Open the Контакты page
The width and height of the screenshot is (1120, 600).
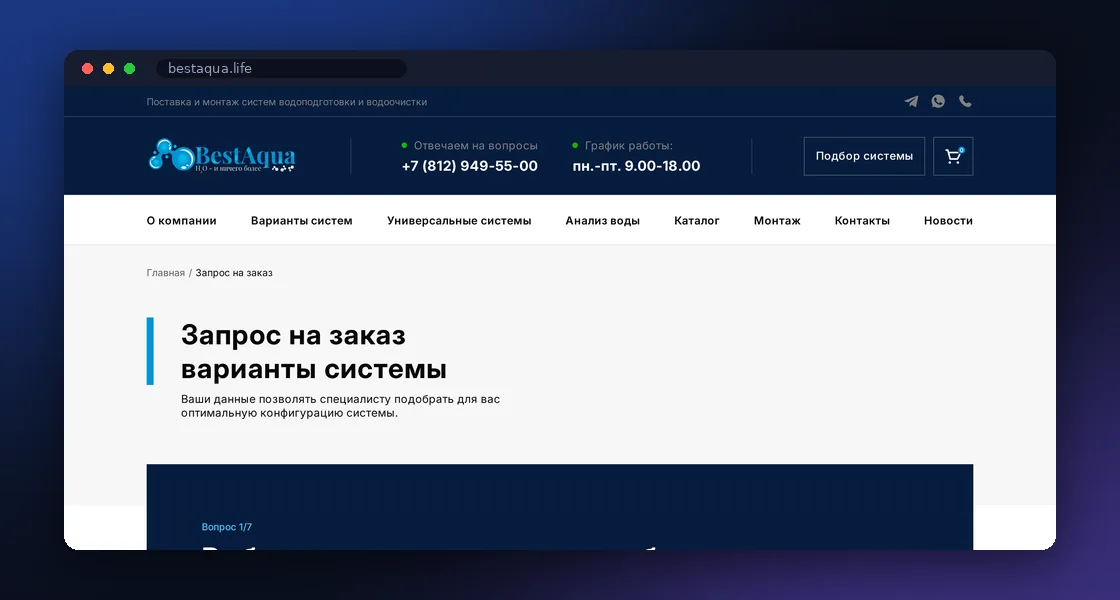862,221
